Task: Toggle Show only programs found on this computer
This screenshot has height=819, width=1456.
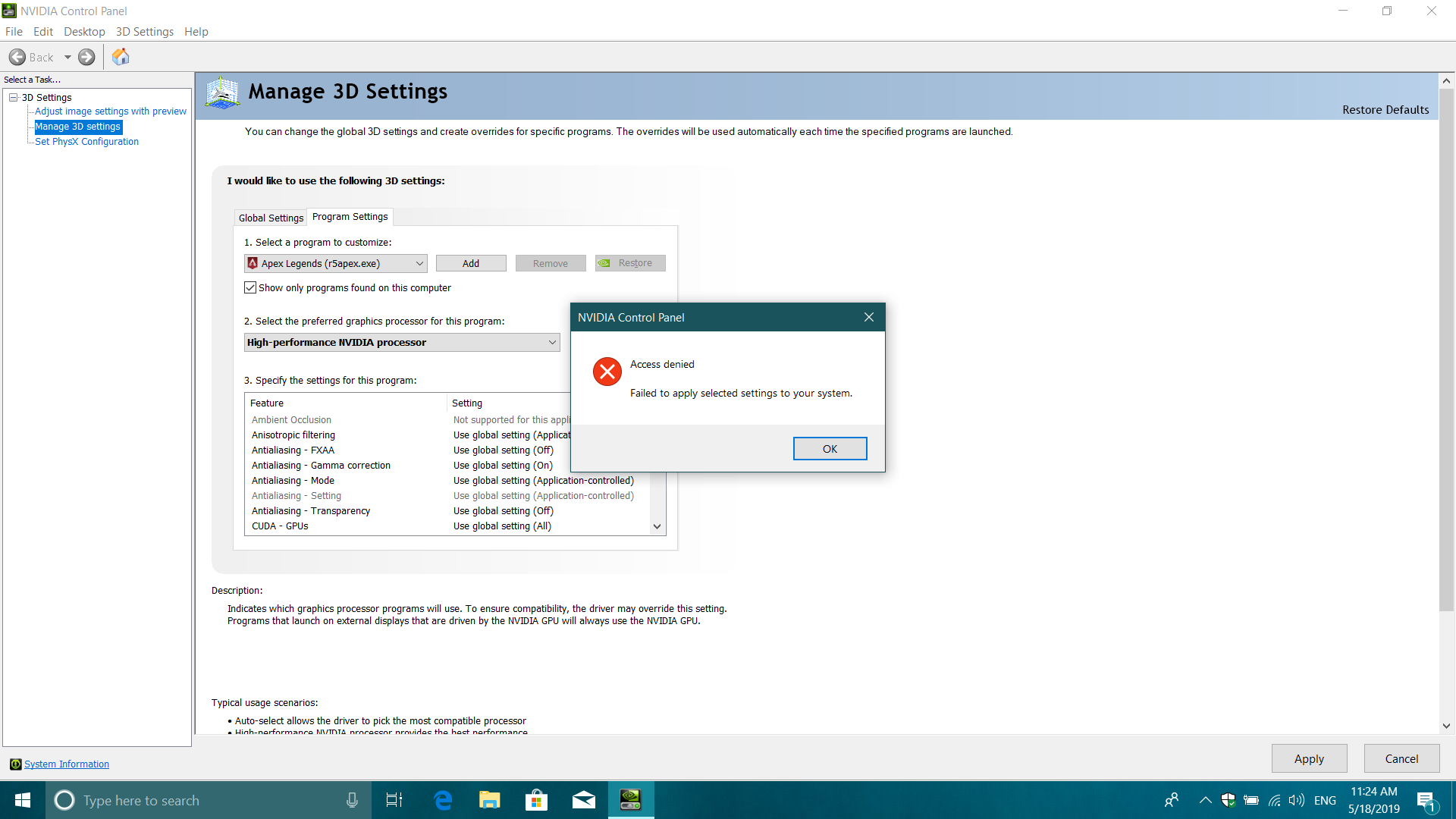Action: tap(250, 287)
